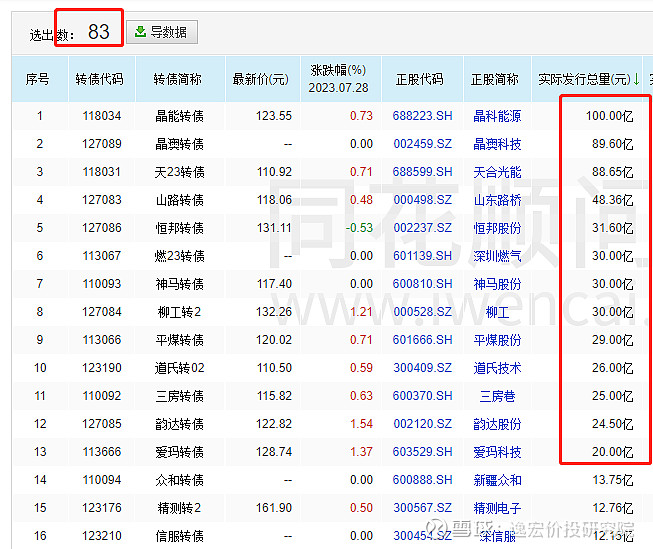This screenshot has height=549, width=653.
Task: Select issuance amount 100.00亿
Action: (610, 116)
